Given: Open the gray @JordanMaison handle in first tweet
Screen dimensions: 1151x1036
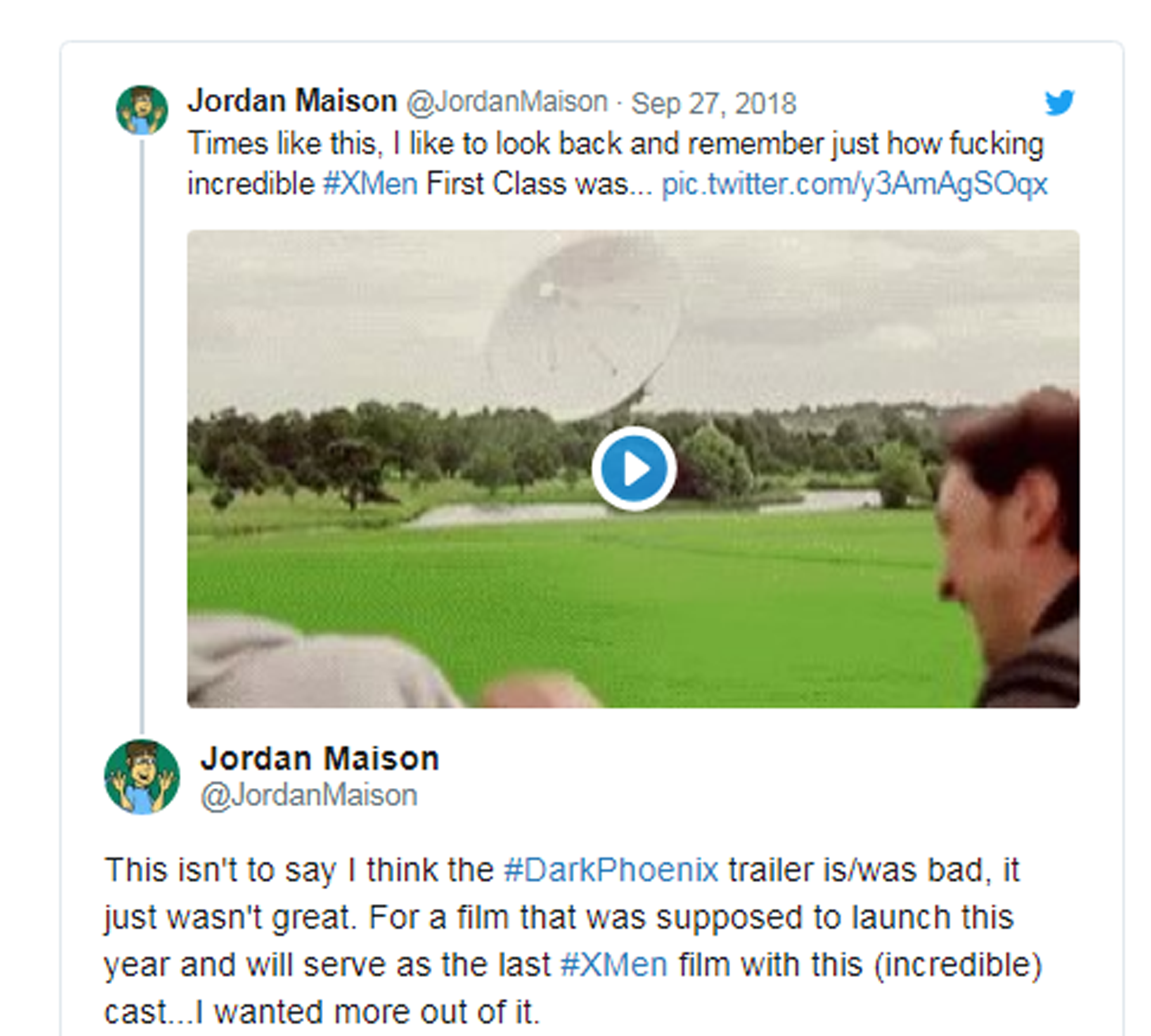Looking at the screenshot, I should tap(507, 102).
